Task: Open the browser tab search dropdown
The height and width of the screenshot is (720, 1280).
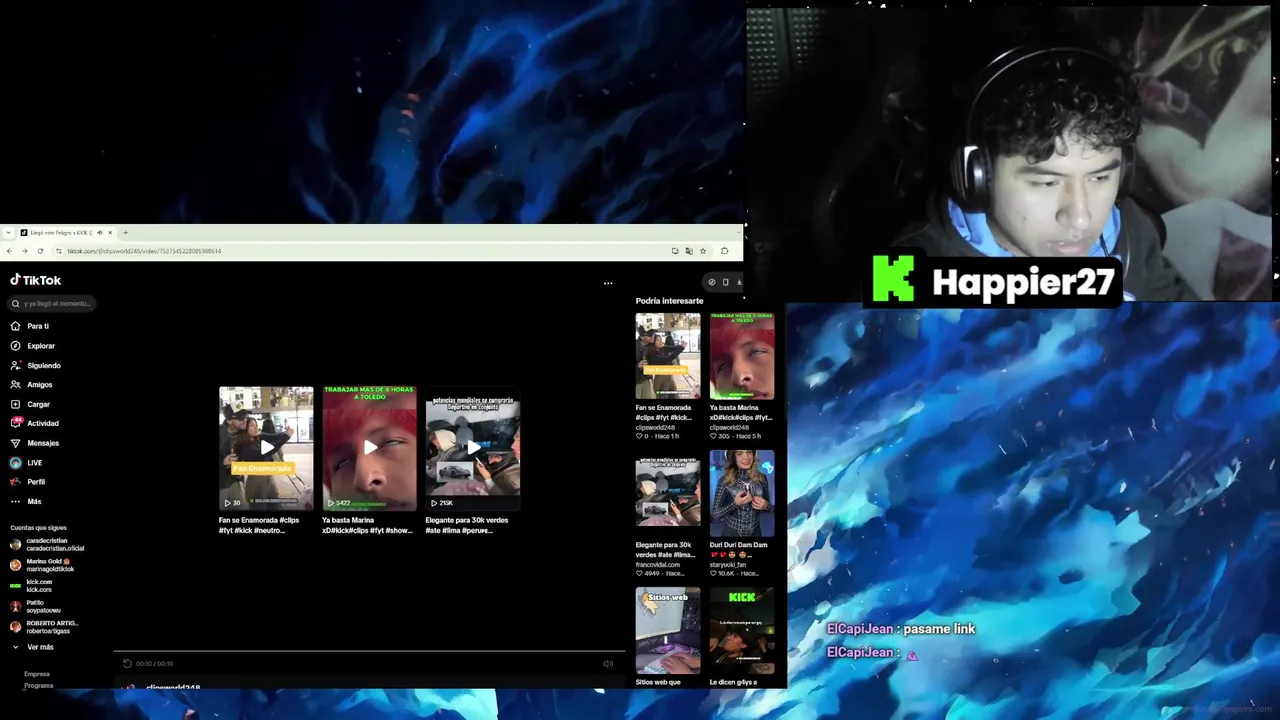Action: point(9,233)
